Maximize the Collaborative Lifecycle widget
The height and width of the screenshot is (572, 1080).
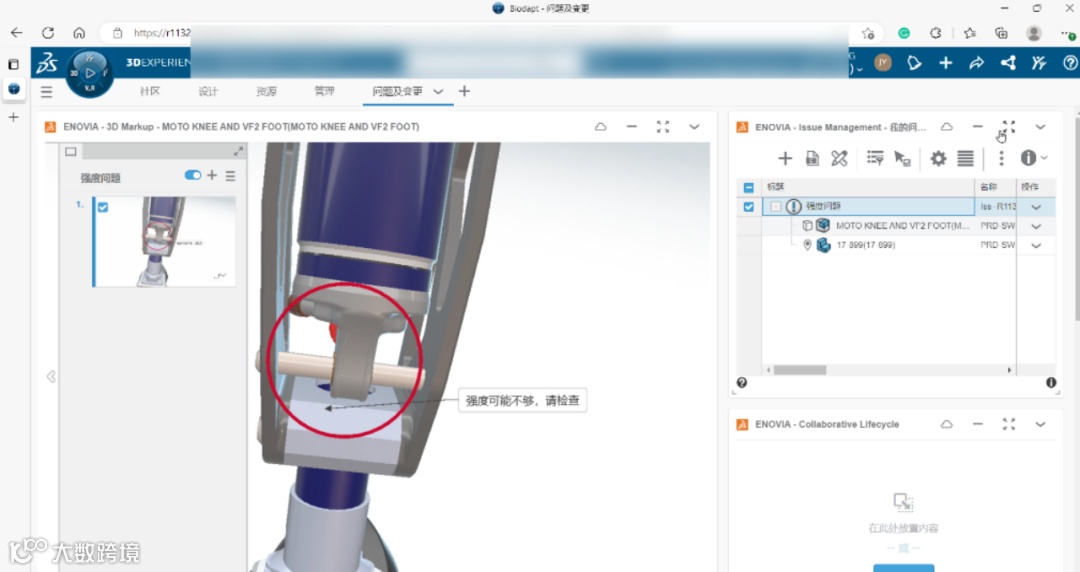[x=1009, y=424]
